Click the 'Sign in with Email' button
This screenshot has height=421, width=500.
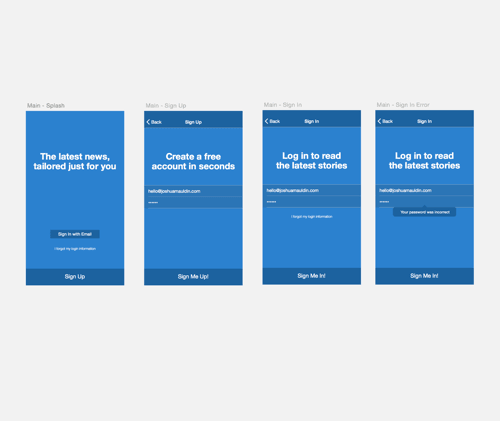75,234
